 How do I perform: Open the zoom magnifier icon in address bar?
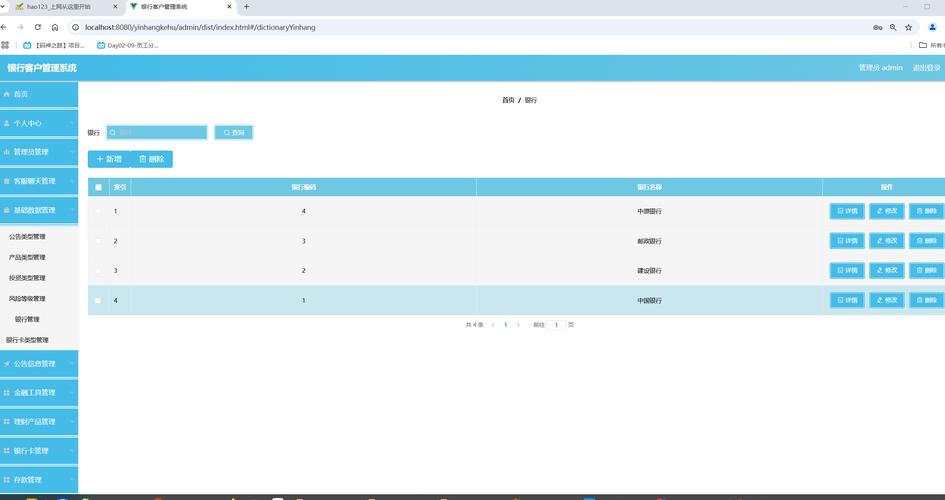(893, 27)
